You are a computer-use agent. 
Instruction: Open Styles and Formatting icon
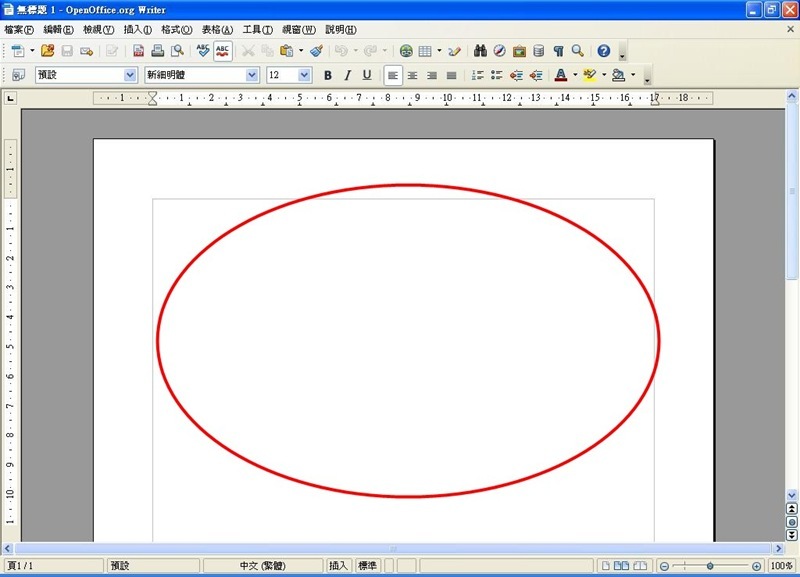click(x=18, y=75)
